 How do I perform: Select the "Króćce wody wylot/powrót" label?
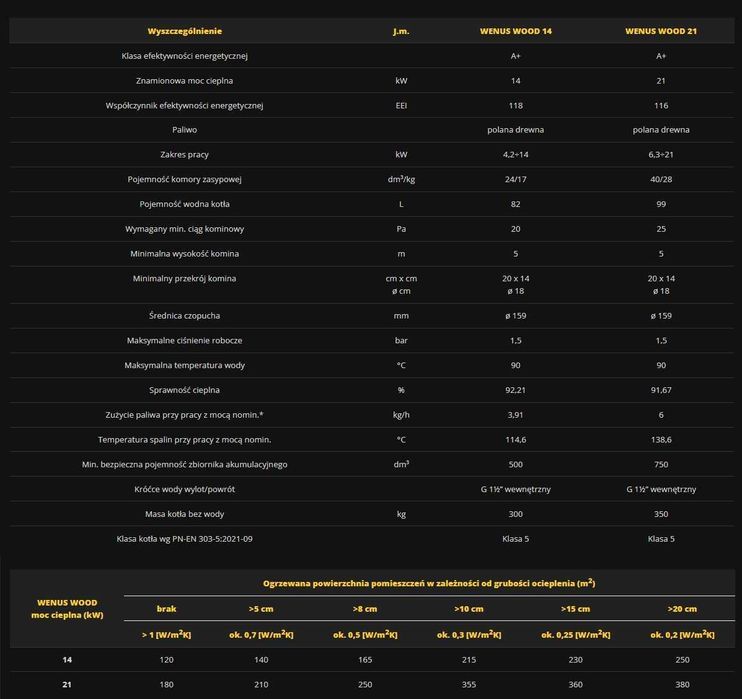[x=185, y=489]
